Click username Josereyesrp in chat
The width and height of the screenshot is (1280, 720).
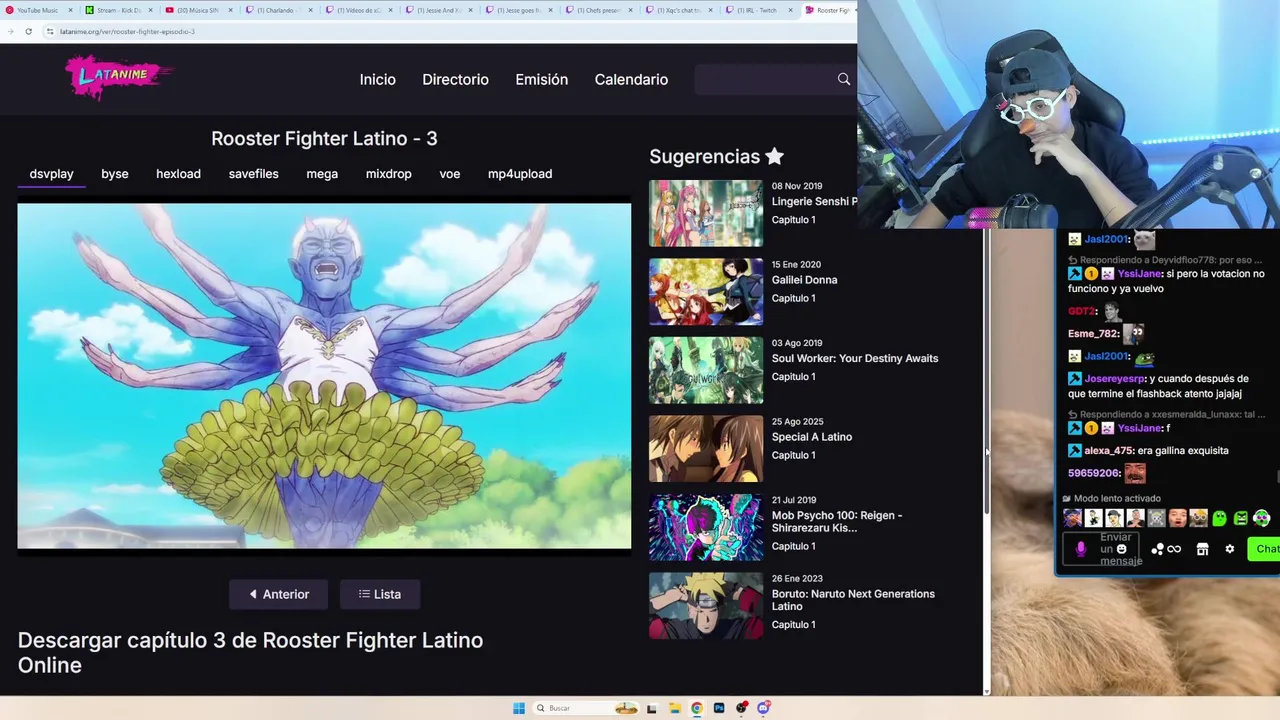(1114, 379)
